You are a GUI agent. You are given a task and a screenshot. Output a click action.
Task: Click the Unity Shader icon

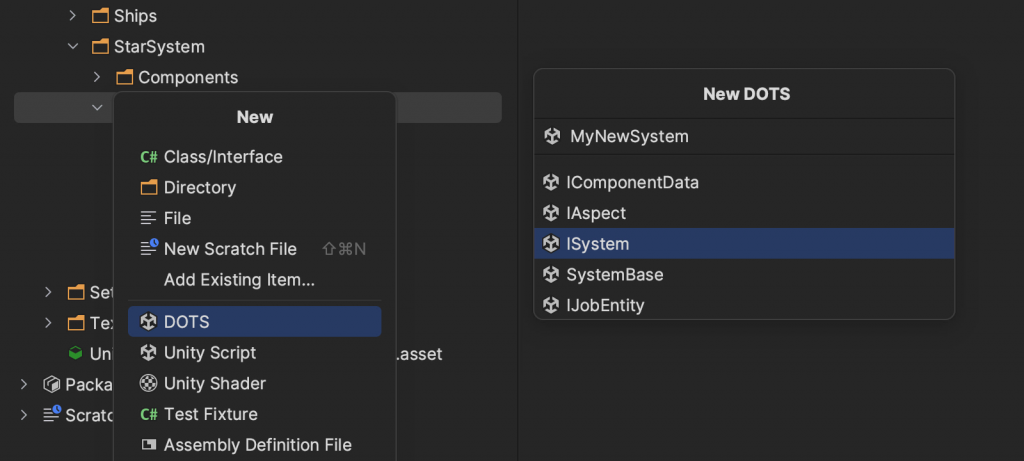point(149,383)
